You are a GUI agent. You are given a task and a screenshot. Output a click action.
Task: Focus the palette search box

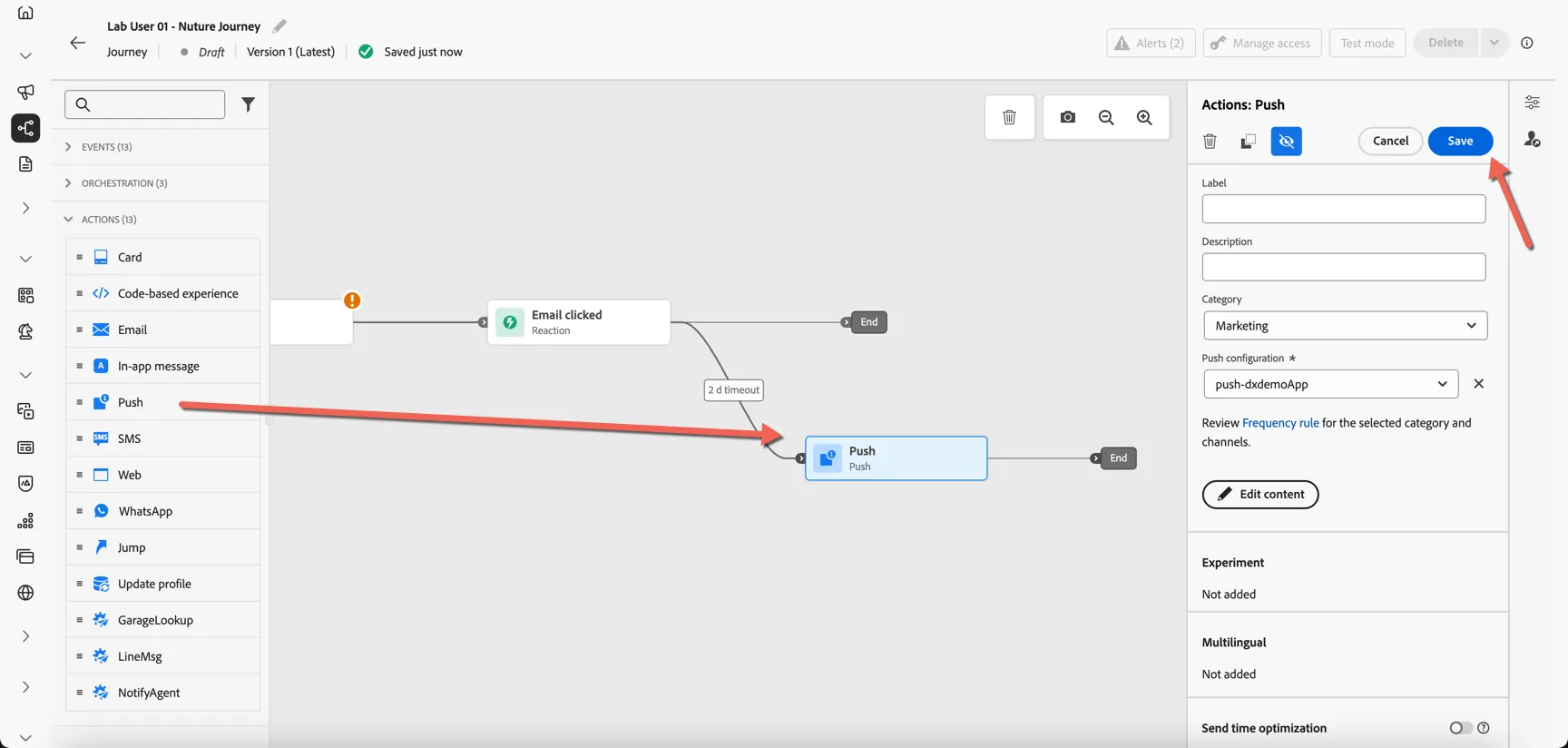point(145,104)
